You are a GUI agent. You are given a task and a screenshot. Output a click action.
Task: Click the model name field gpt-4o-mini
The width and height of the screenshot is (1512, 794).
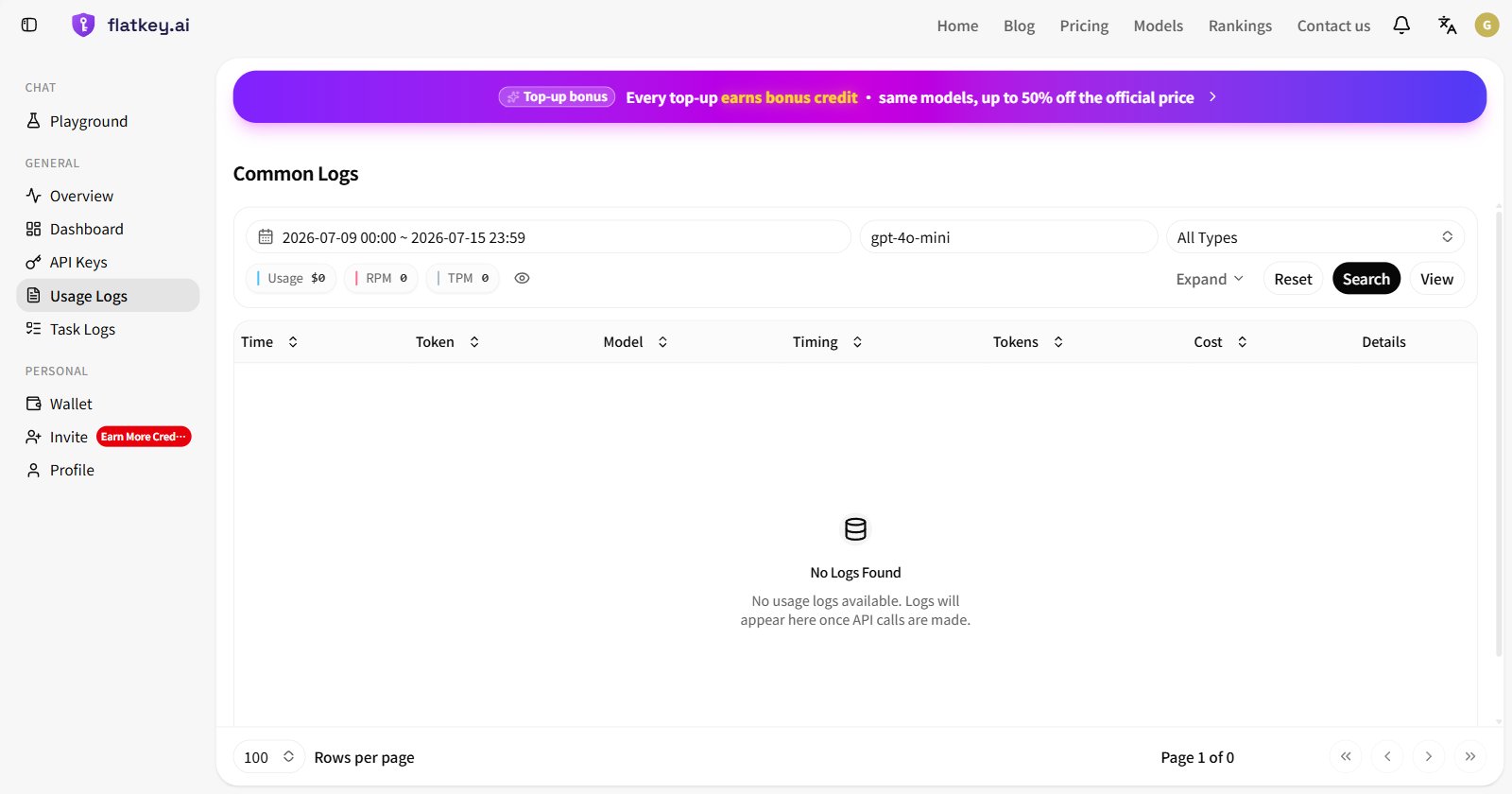click(1008, 237)
